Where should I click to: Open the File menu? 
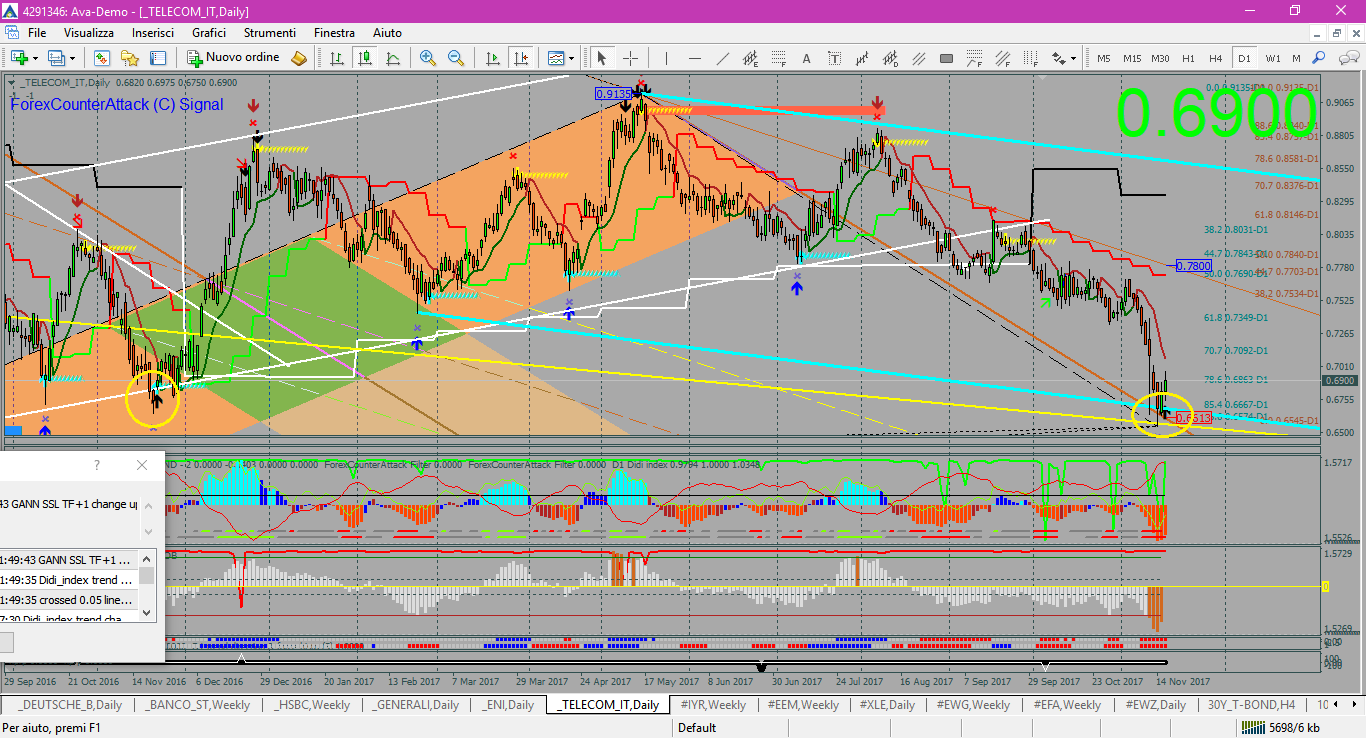point(37,33)
